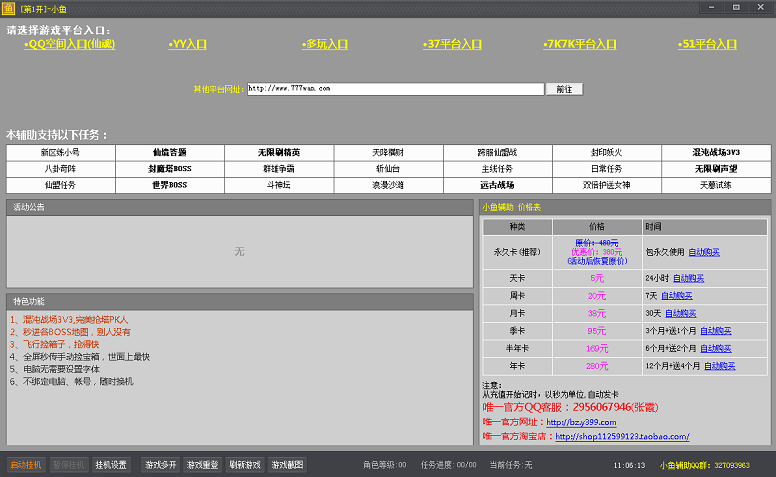Select the 37平台入口 link
Image resolution: width=776 pixels, height=477 pixels.
pyautogui.click(x=452, y=44)
